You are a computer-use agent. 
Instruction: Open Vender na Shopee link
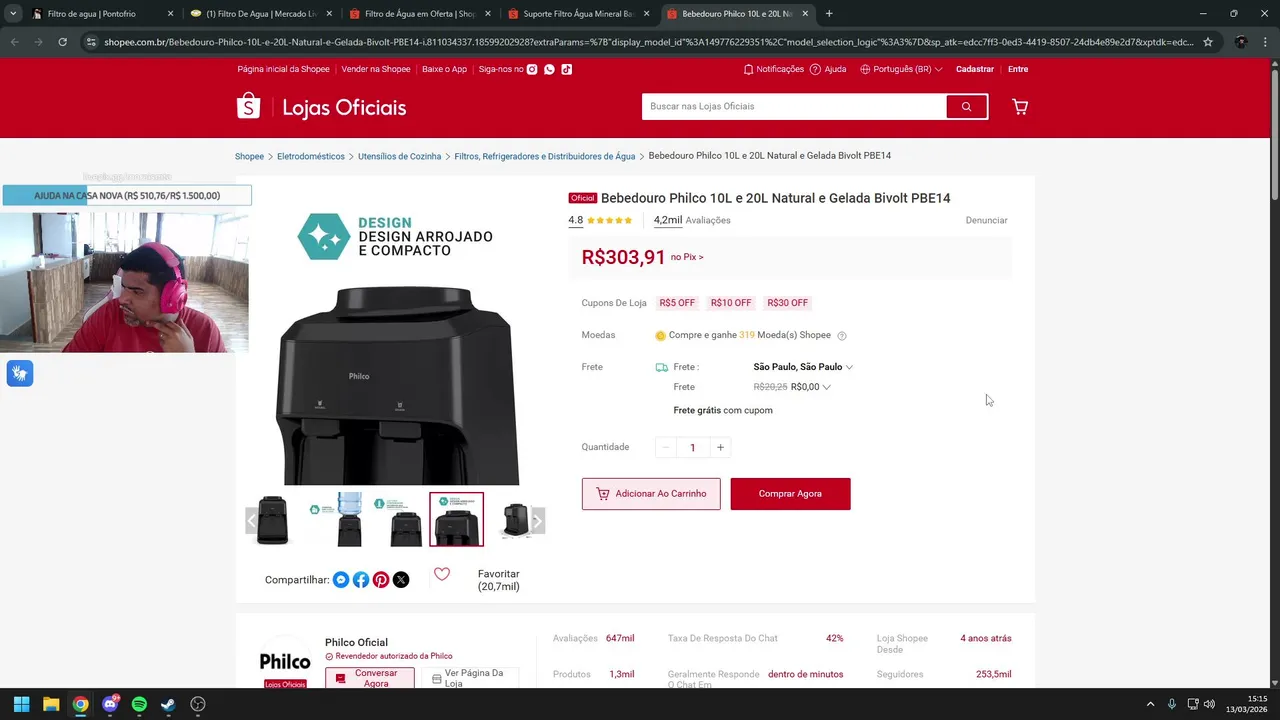point(376,69)
